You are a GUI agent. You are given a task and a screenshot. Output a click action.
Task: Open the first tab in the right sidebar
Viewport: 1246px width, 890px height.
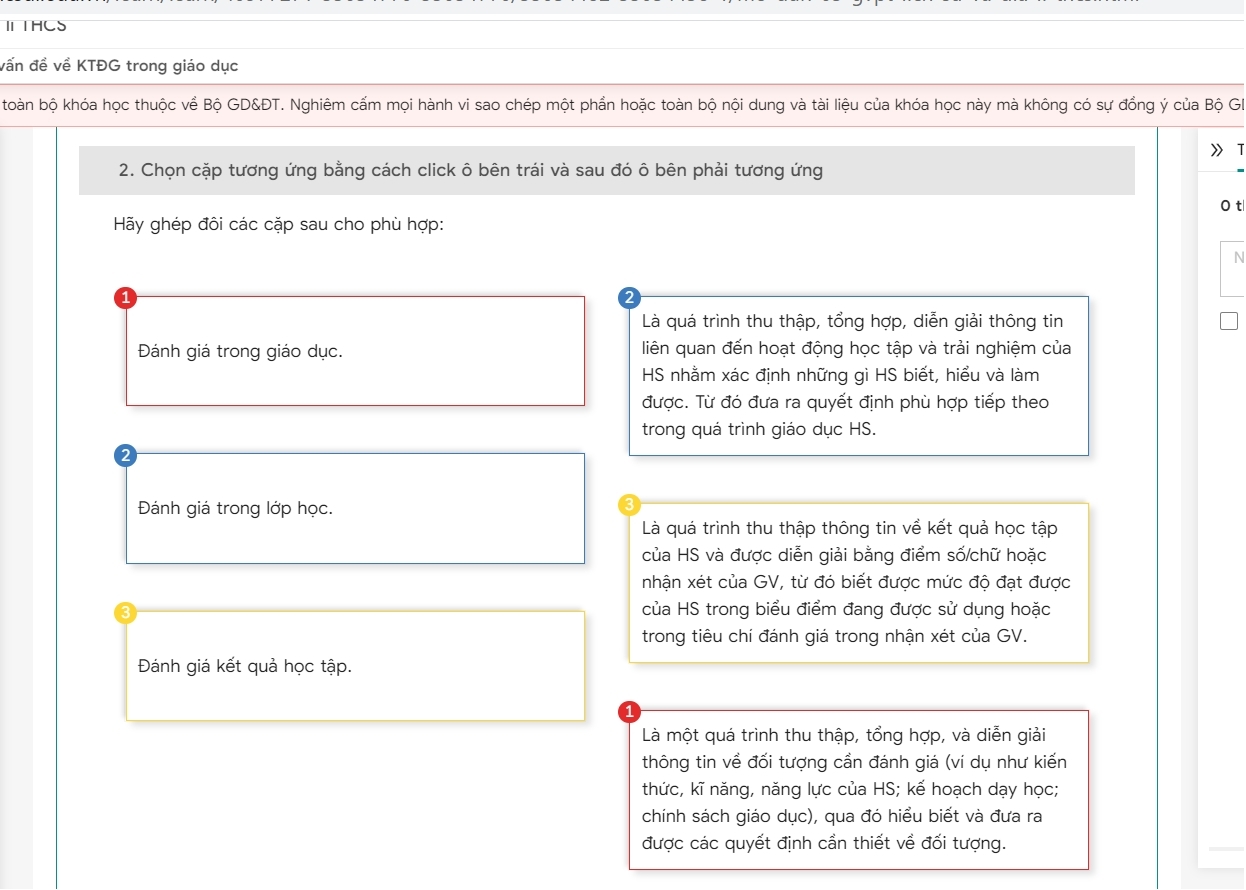(x=1239, y=151)
